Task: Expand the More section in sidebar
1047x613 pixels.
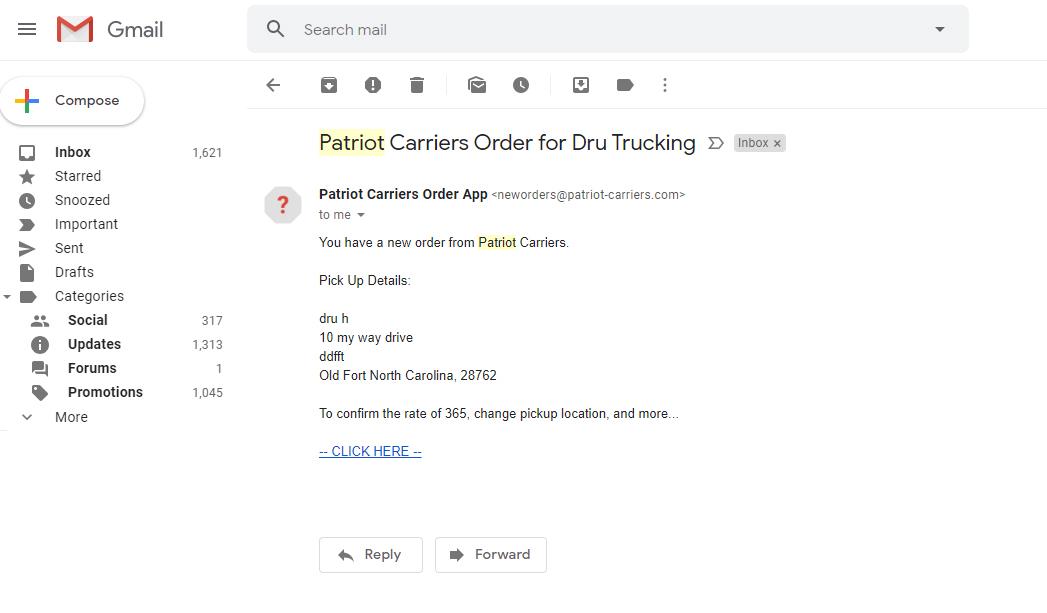Action: (x=71, y=417)
